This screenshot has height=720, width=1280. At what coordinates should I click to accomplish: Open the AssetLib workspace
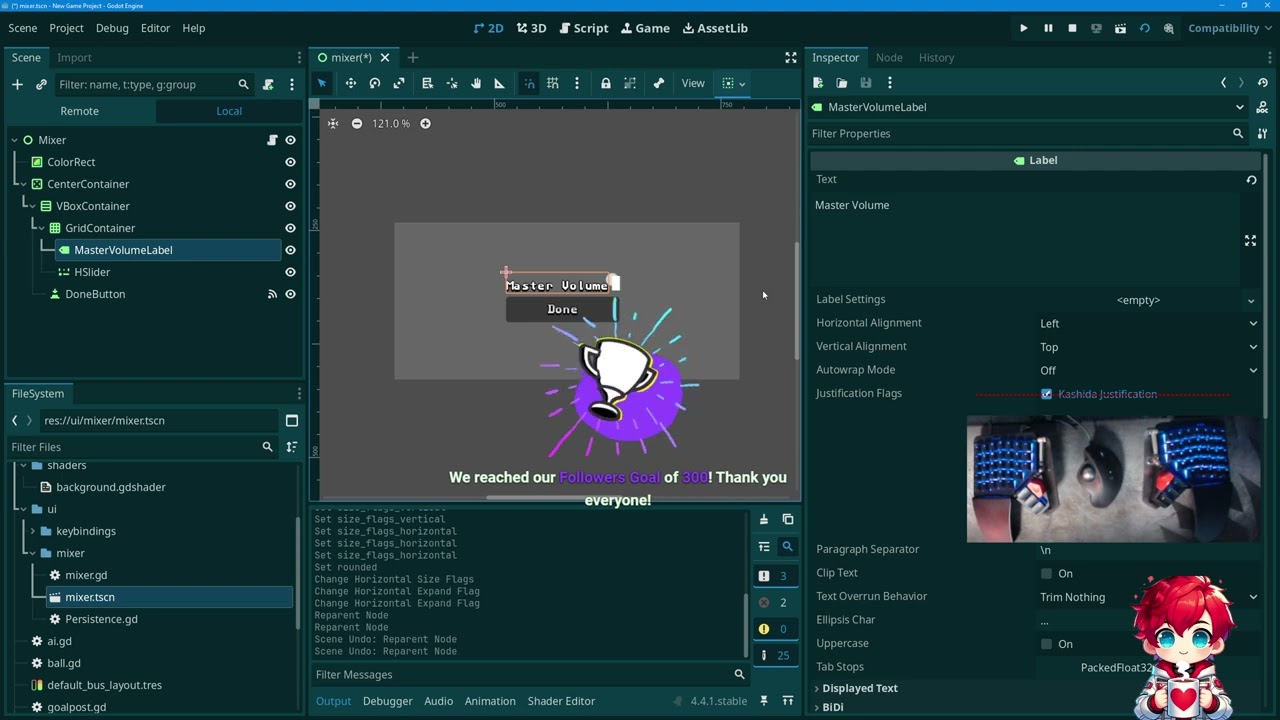715,28
